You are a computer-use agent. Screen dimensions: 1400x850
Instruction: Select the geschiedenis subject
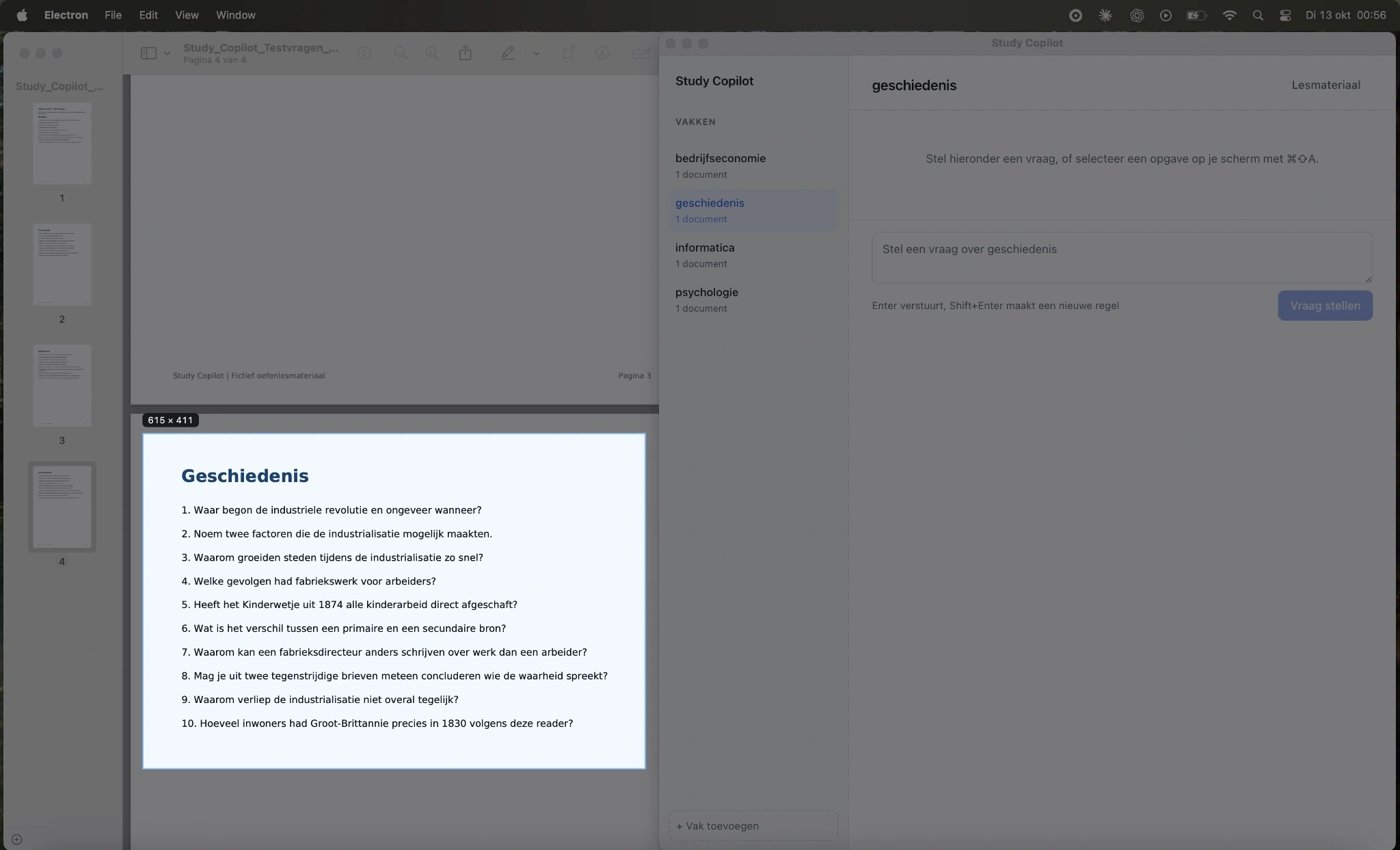(753, 210)
